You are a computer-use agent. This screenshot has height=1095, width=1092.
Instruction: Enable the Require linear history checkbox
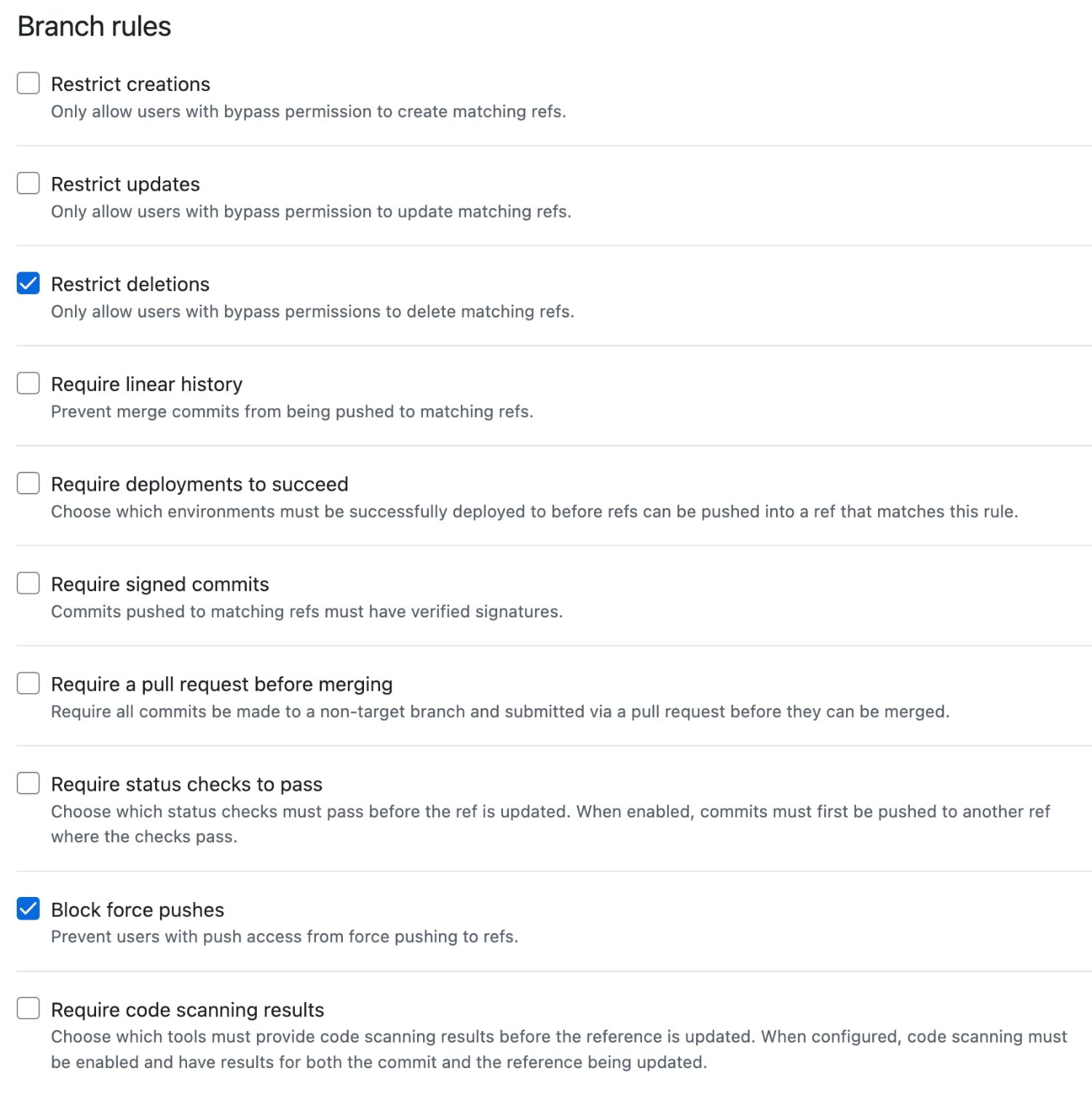click(x=28, y=383)
